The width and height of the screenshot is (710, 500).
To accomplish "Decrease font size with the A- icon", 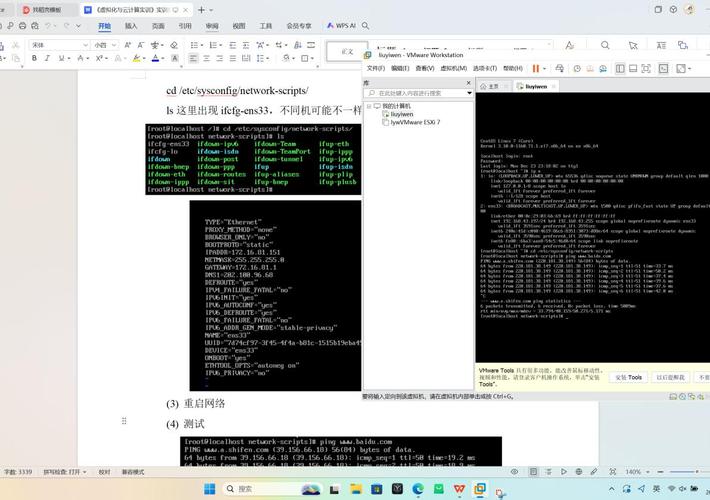I will coord(141,45).
